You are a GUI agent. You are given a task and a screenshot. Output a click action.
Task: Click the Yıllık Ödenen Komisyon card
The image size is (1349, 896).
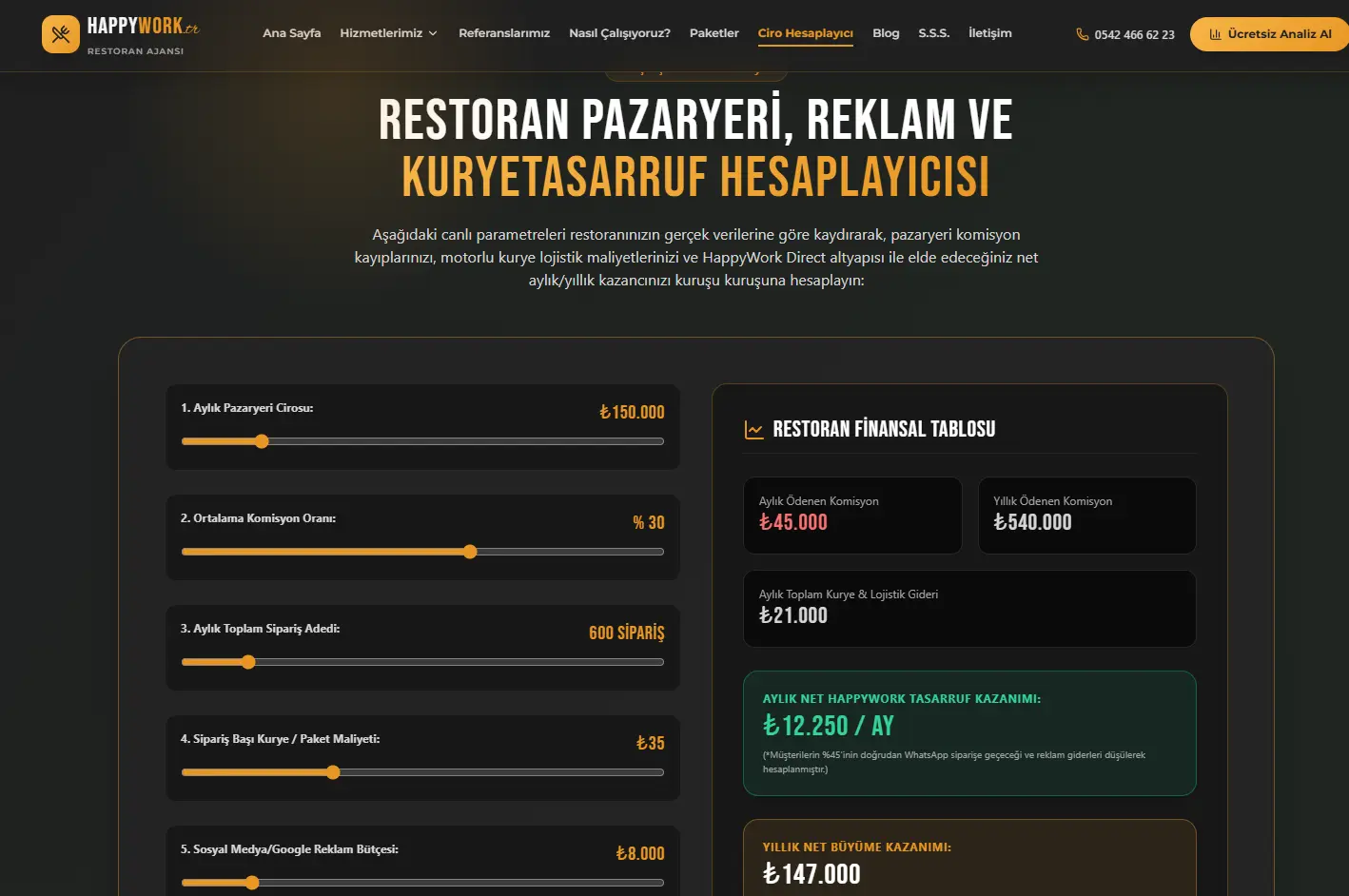(1087, 516)
